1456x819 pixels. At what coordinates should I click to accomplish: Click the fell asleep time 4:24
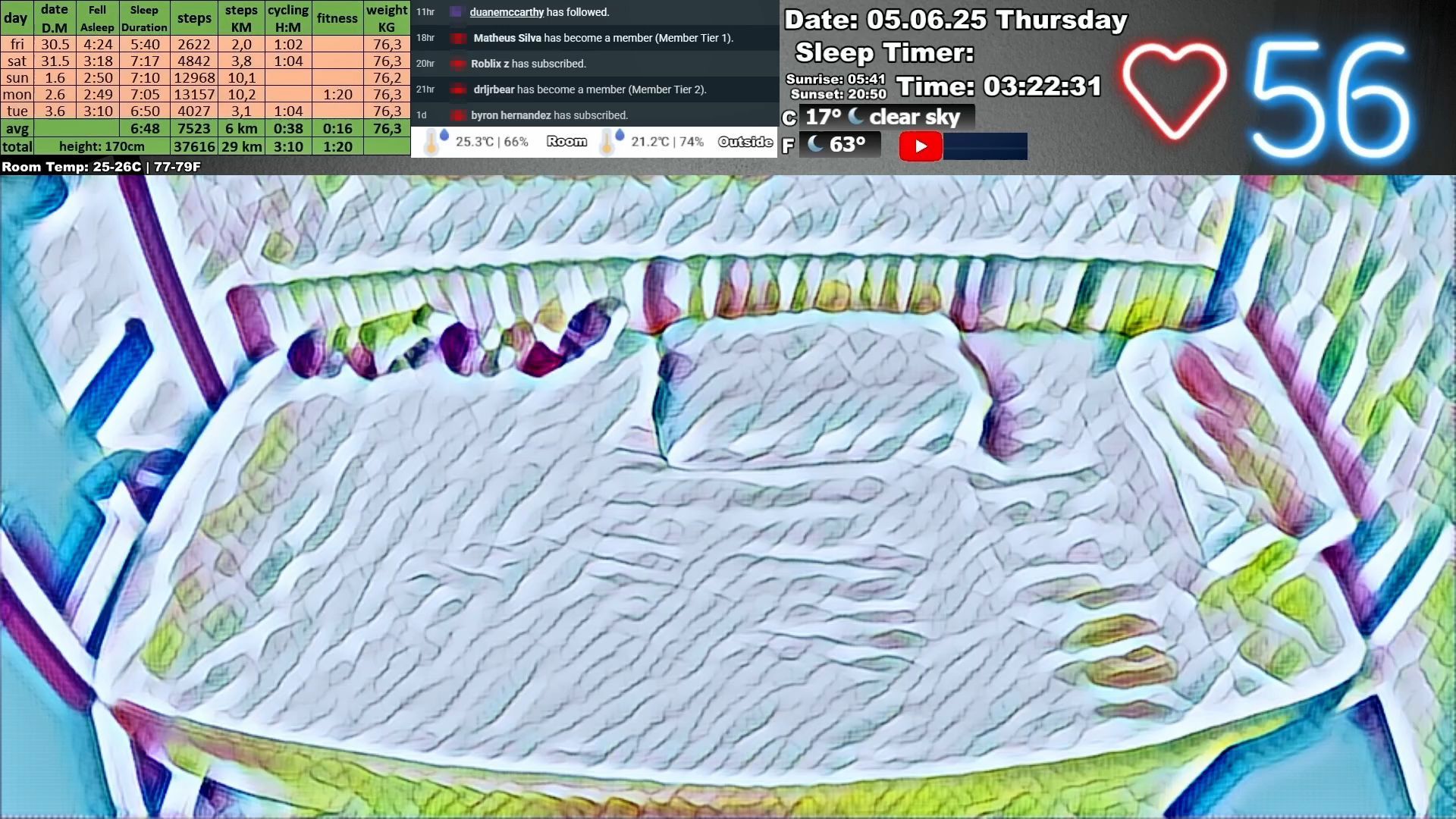[98, 44]
